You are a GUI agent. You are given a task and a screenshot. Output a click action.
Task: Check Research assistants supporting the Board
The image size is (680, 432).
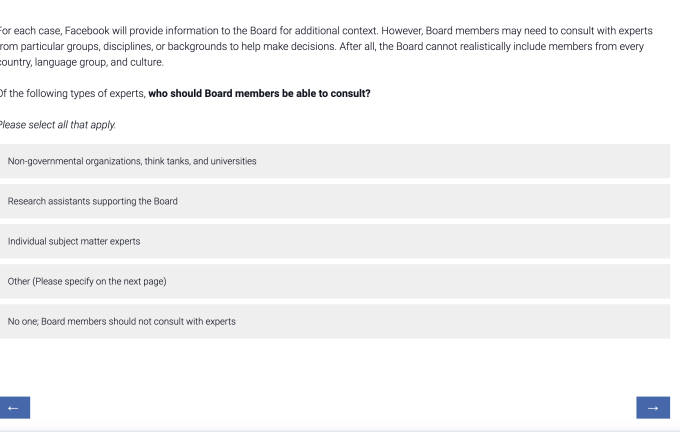coord(334,201)
